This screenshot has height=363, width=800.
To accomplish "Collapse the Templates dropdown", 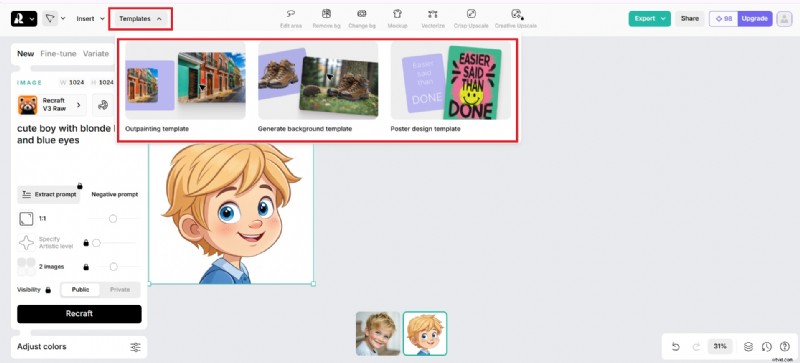I will tap(140, 19).
